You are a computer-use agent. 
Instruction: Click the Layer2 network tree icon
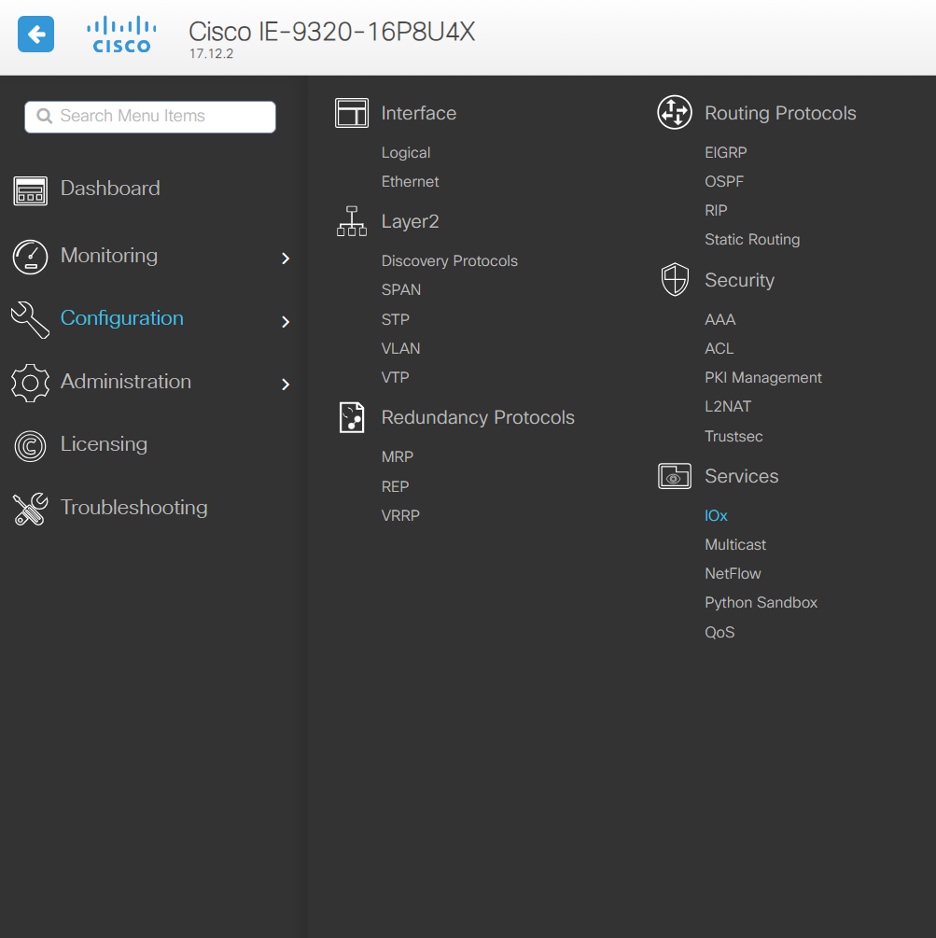pyautogui.click(x=352, y=221)
